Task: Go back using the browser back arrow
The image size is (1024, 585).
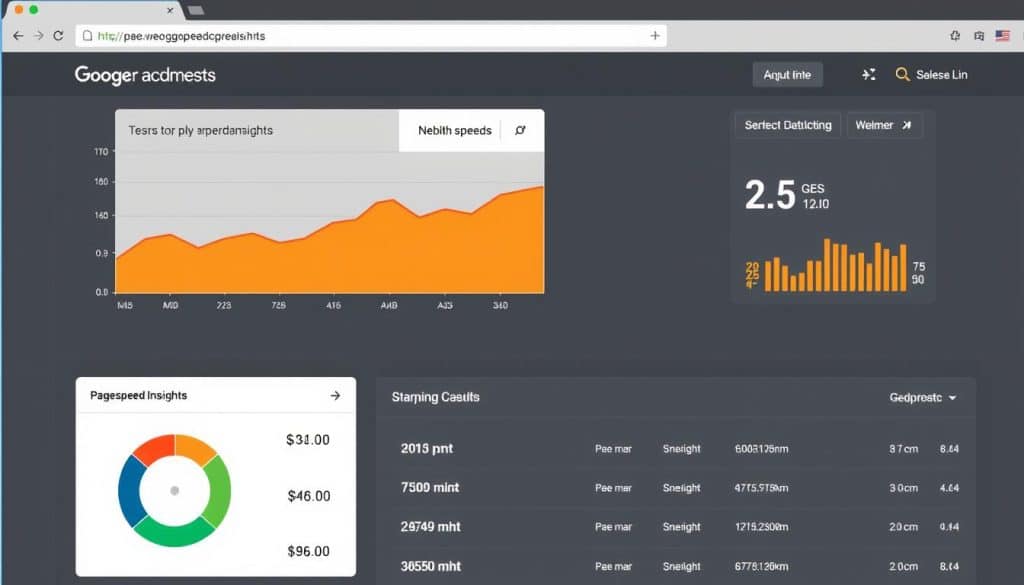Action: coord(18,36)
